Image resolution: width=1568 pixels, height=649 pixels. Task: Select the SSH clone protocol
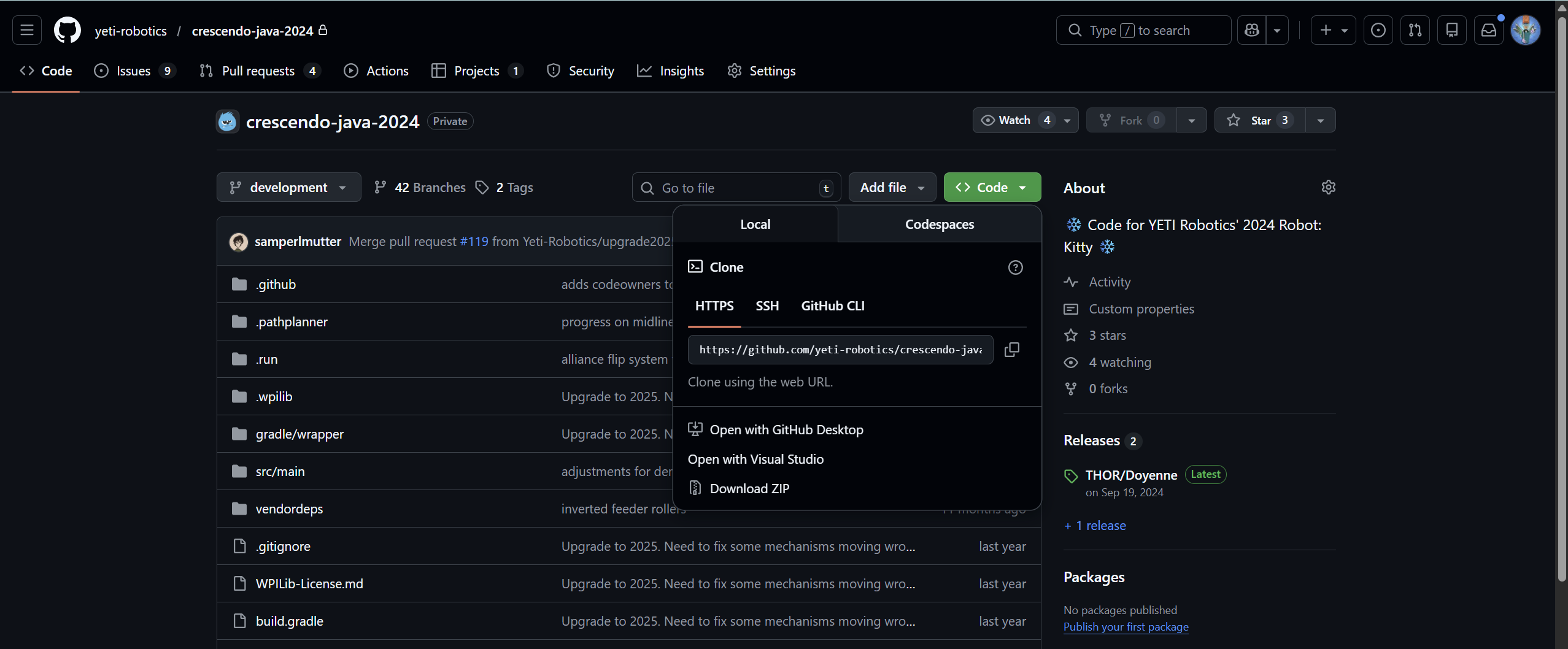pyautogui.click(x=767, y=306)
